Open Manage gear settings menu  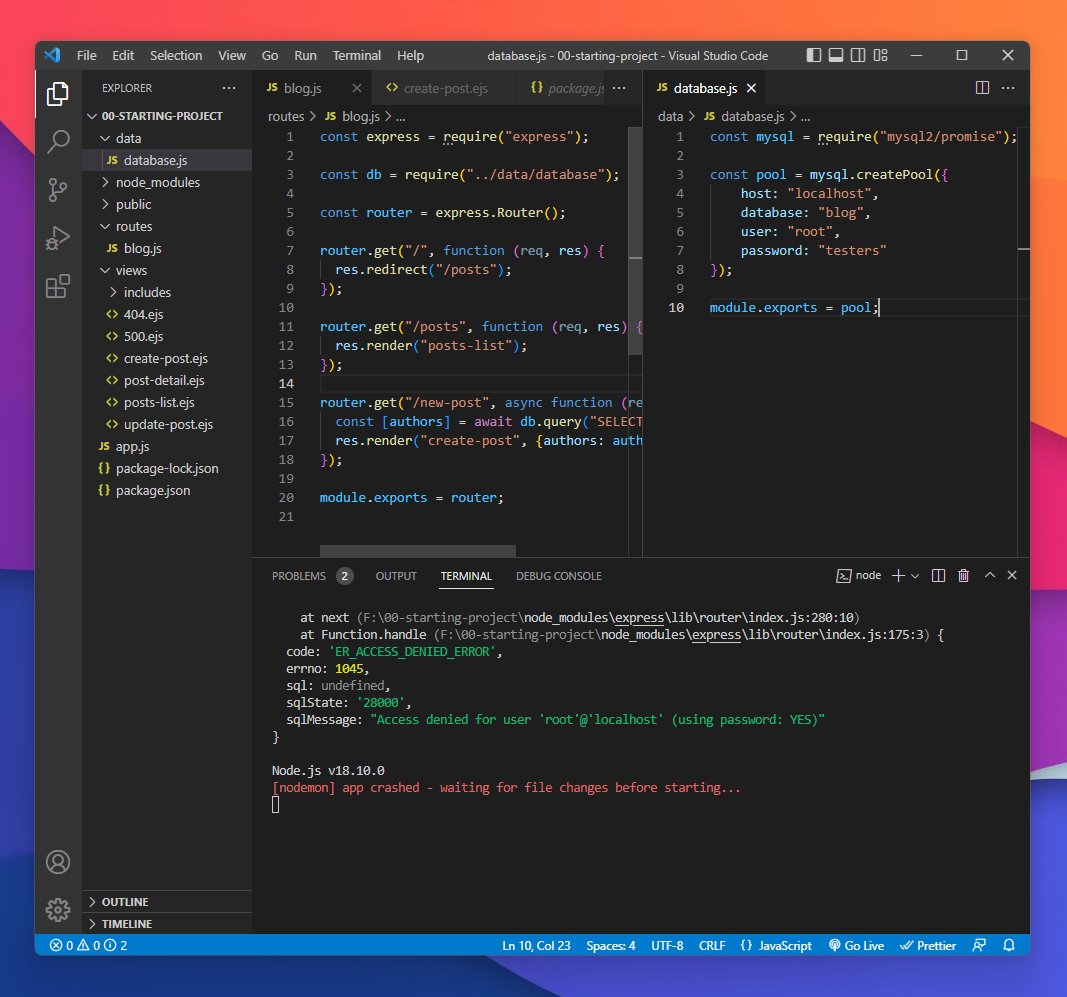(x=58, y=910)
